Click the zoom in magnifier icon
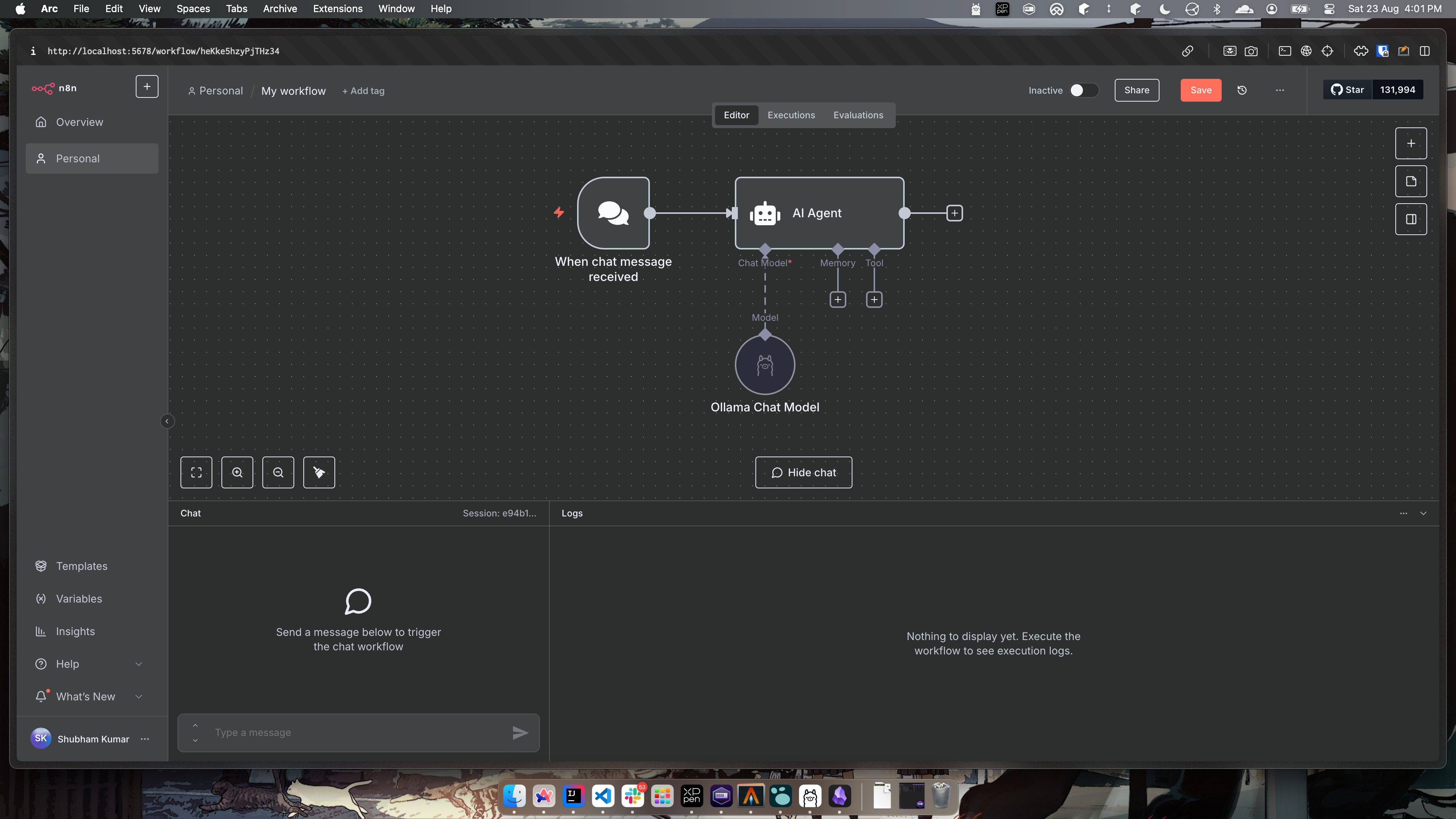The width and height of the screenshot is (1456, 819). [237, 472]
